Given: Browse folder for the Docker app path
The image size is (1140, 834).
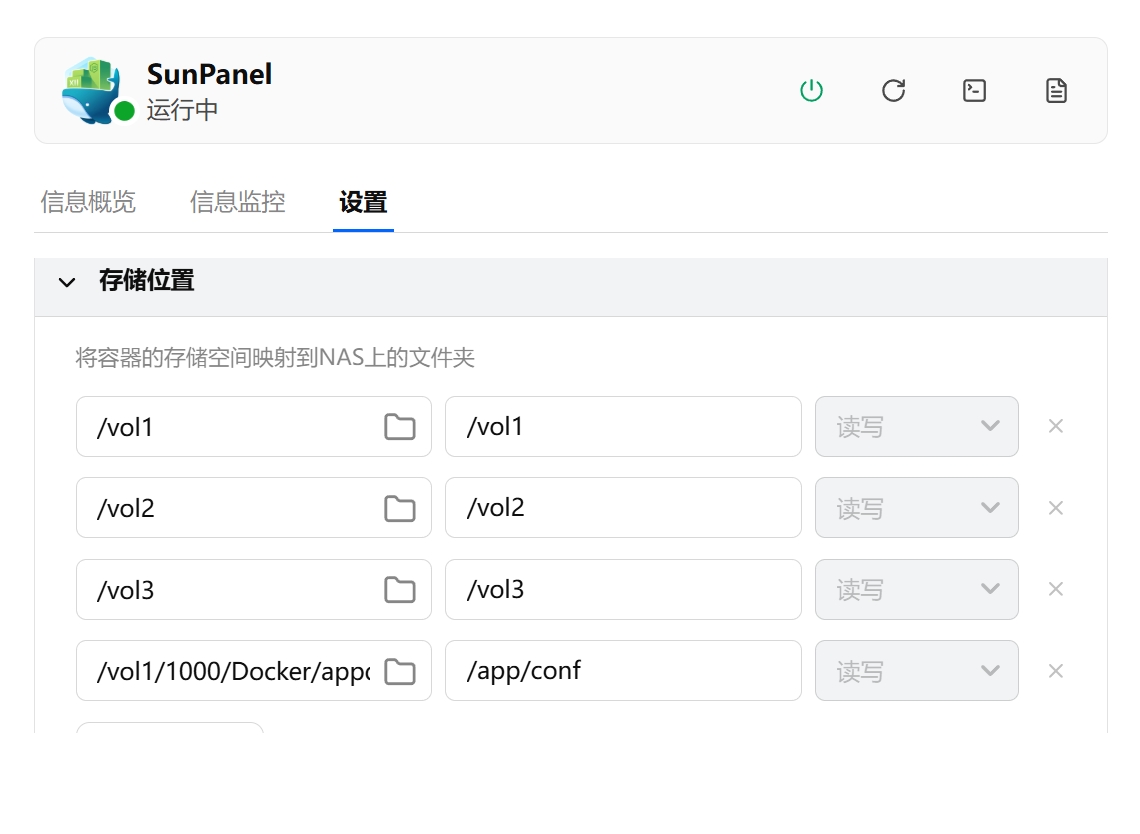Looking at the screenshot, I should click(400, 672).
